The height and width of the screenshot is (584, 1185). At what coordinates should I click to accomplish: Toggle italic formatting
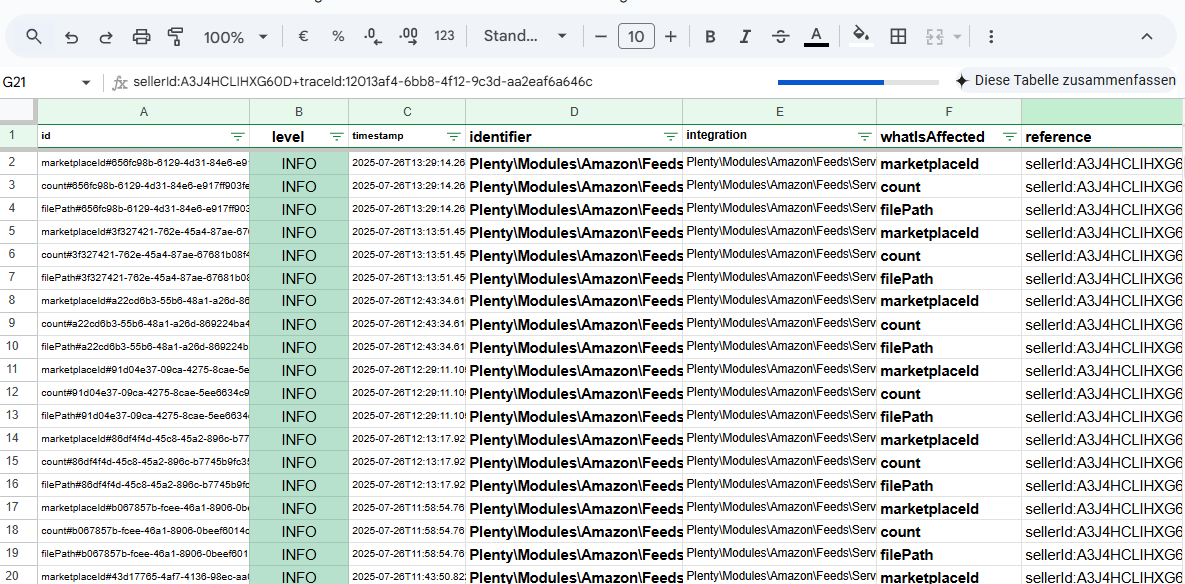[744, 37]
